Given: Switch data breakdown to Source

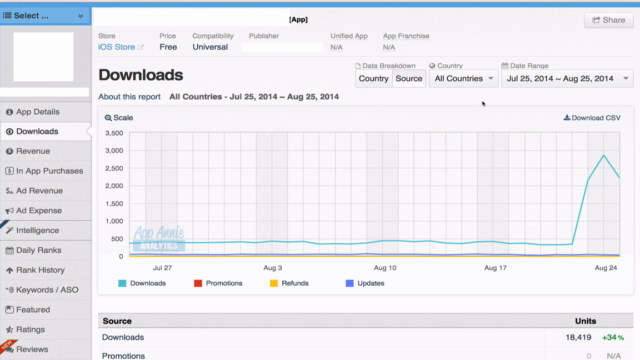Looking at the screenshot, I should [x=409, y=78].
